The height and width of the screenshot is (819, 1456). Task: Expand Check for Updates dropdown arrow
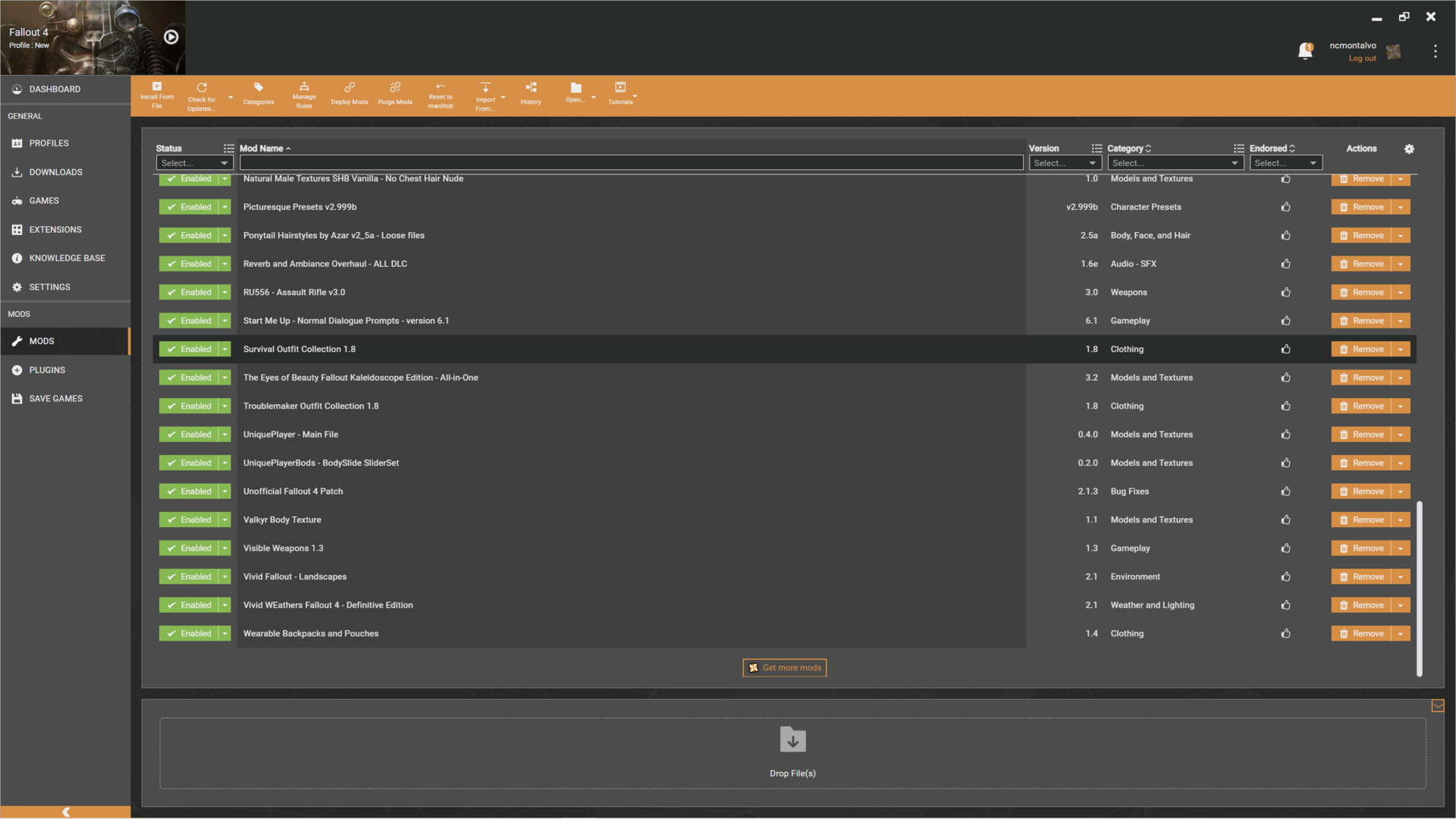(231, 97)
